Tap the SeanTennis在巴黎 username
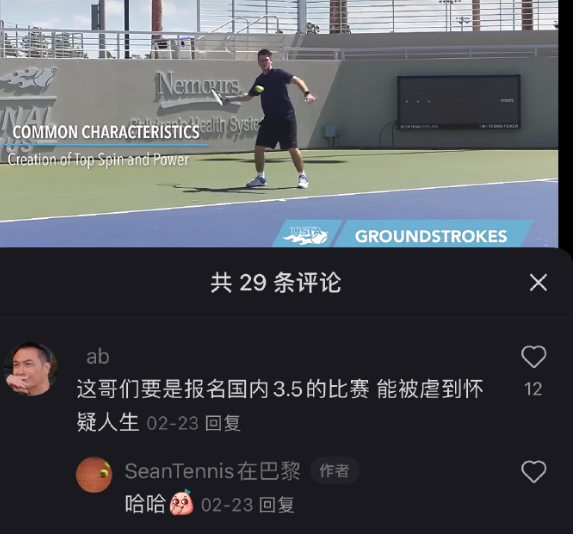Viewport: 576px width, 534px height. click(212, 471)
